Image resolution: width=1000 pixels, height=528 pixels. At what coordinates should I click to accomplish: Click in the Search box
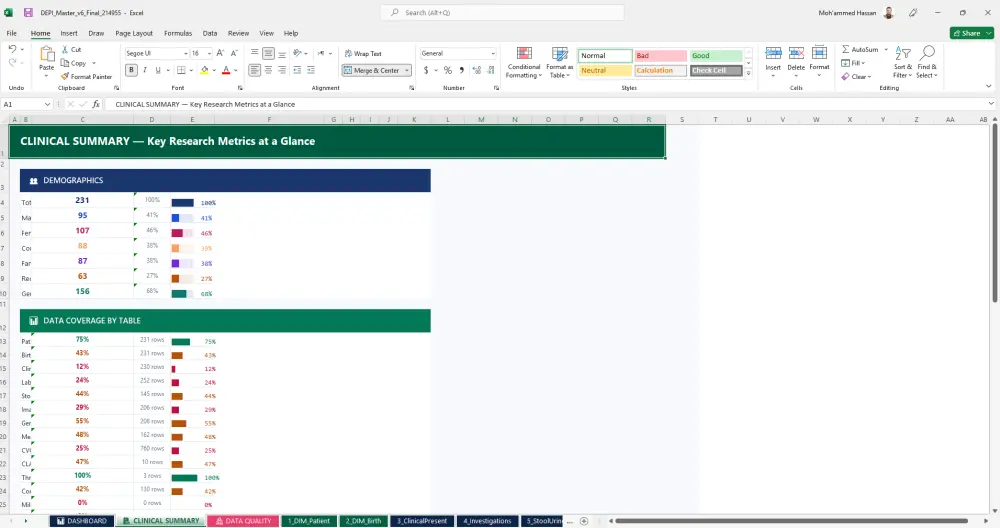point(503,13)
